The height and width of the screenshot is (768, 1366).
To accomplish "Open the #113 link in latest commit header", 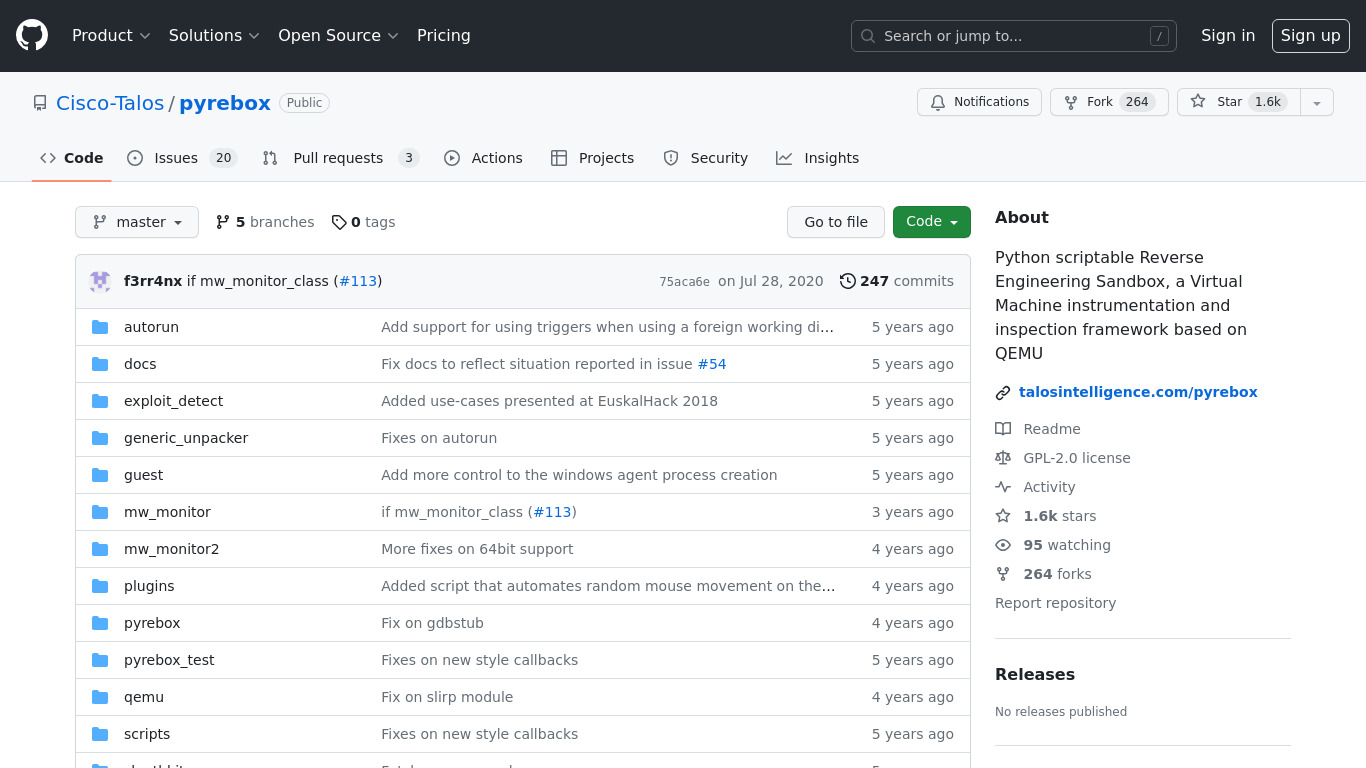I will 358,281.
